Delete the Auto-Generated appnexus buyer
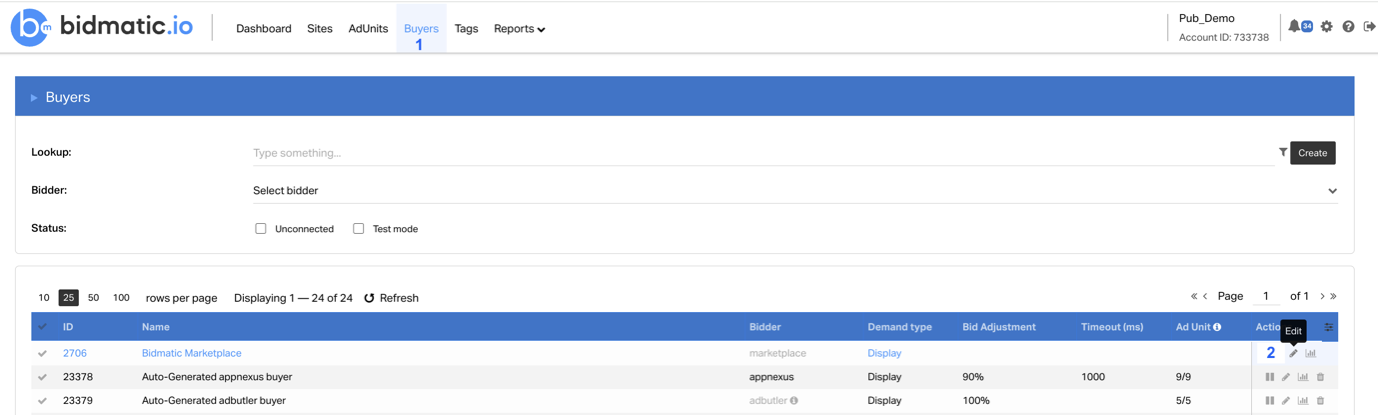Image resolution: width=1378 pixels, height=415 pixels. click(x=1320, y=377)
